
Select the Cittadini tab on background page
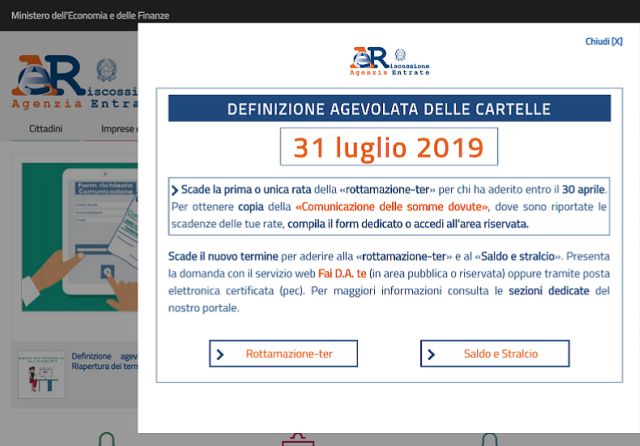[x=46, y=129]
